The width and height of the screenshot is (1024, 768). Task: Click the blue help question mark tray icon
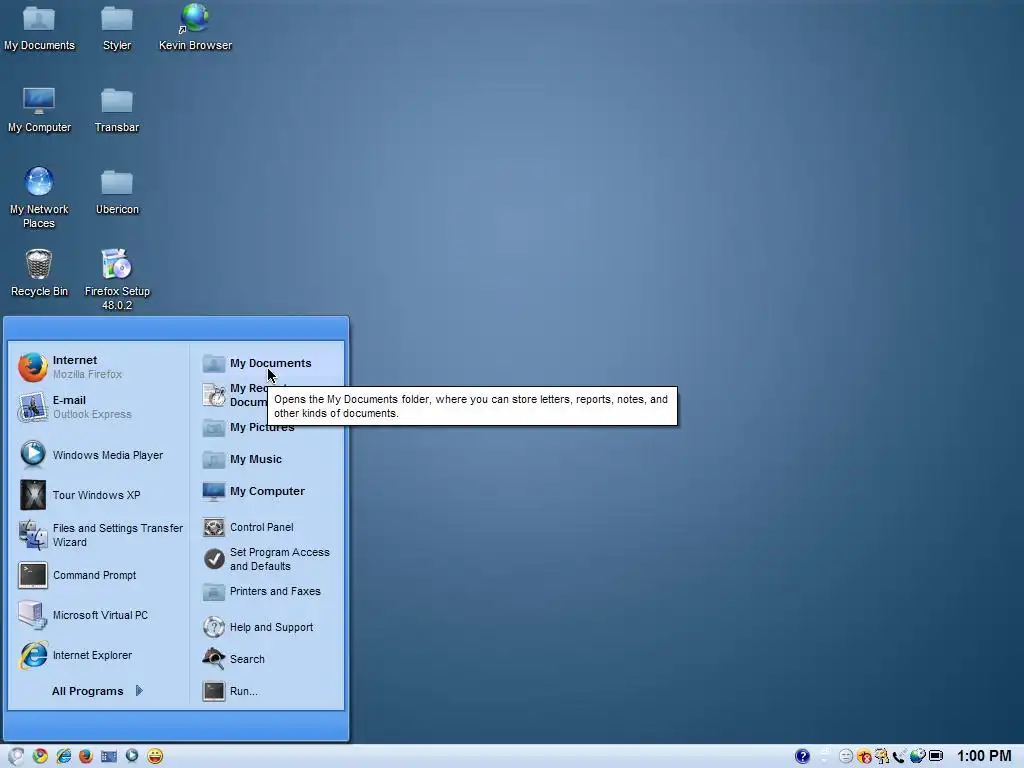tap(802, 756)
